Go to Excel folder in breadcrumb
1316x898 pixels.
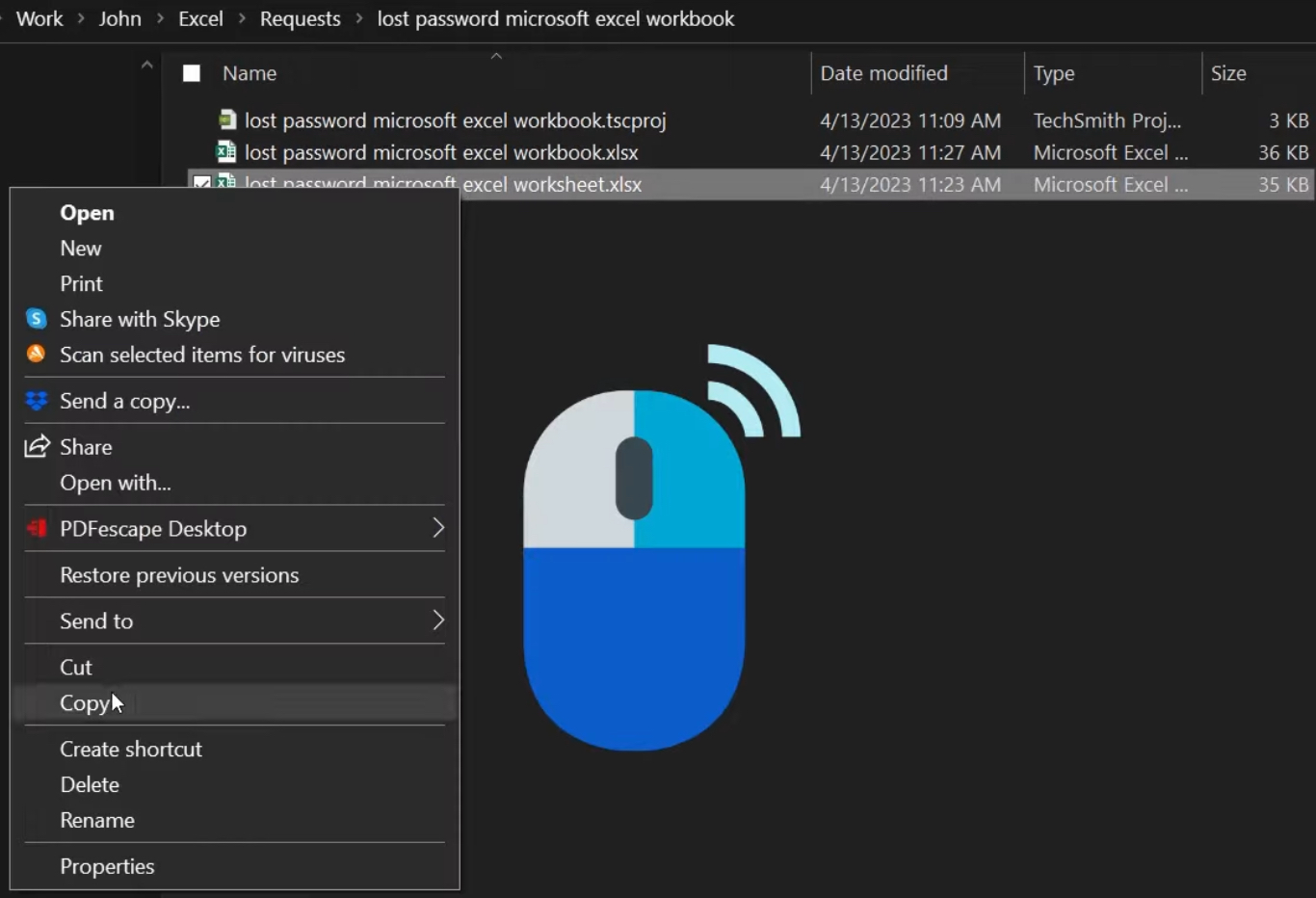(x=200, y=18)
